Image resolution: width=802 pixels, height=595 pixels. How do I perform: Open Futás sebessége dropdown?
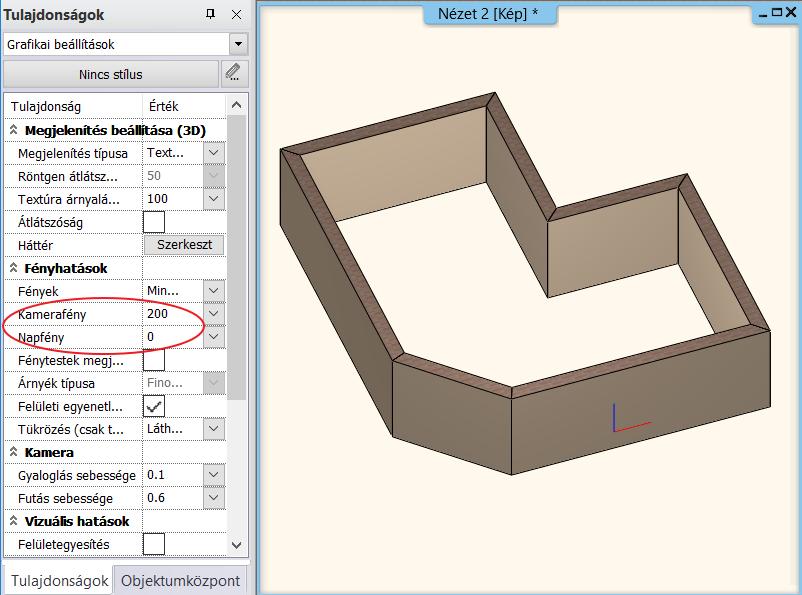click(214, 498)
